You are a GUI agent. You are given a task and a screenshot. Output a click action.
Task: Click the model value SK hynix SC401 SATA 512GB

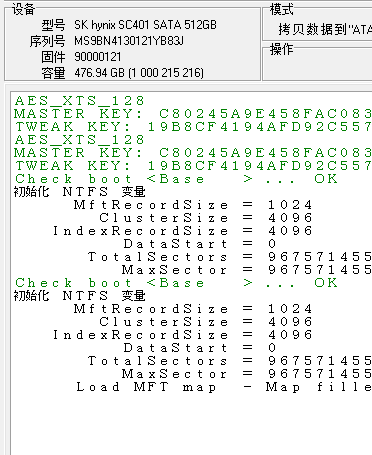pyautogui.click(x=145, y=25)
